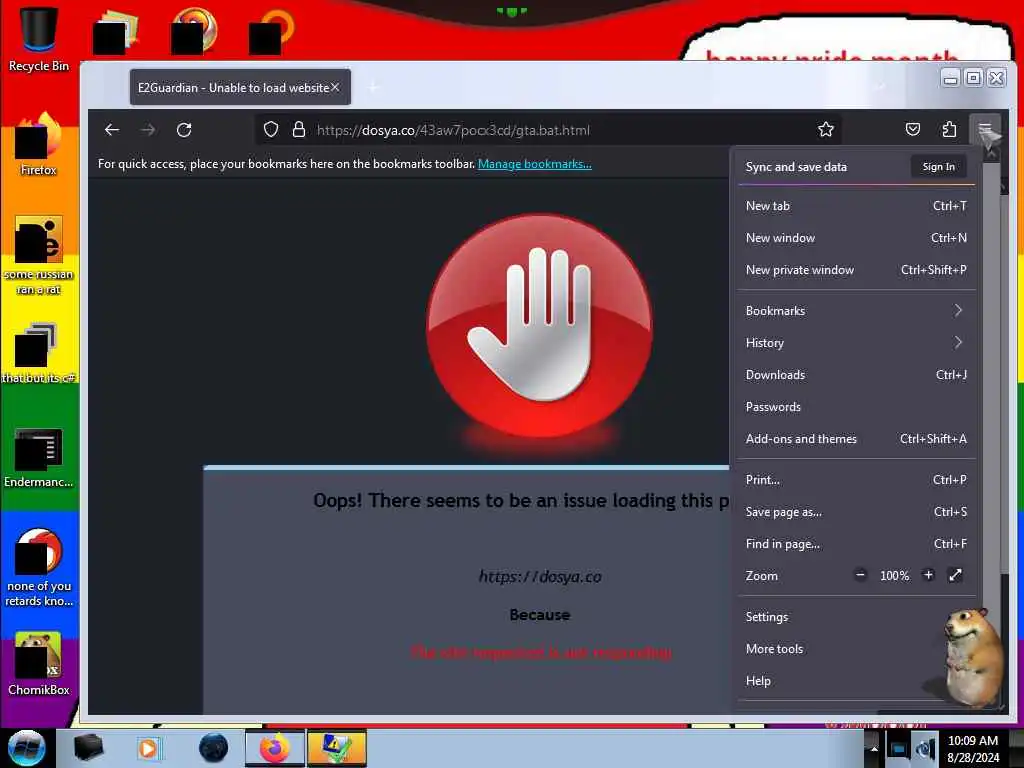Open a new tab with plus button
This screenshot has width=1024, height=768.
point(374,87)
